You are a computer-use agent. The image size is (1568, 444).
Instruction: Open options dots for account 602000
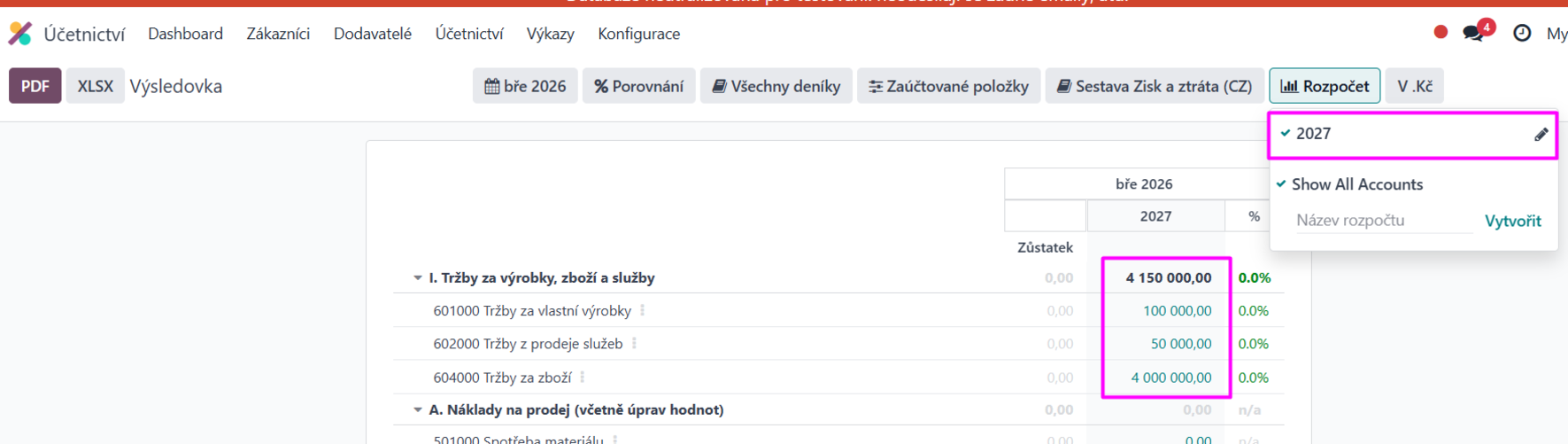click(634, 343)
